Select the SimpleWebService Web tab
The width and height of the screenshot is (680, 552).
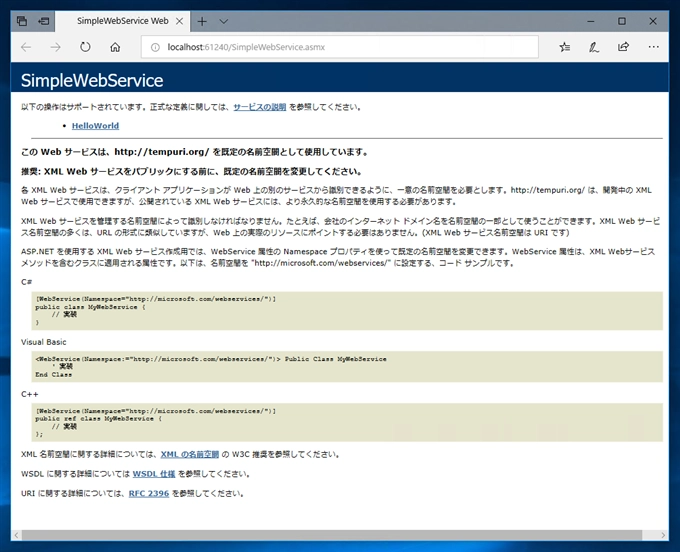[x=123, y=21]
